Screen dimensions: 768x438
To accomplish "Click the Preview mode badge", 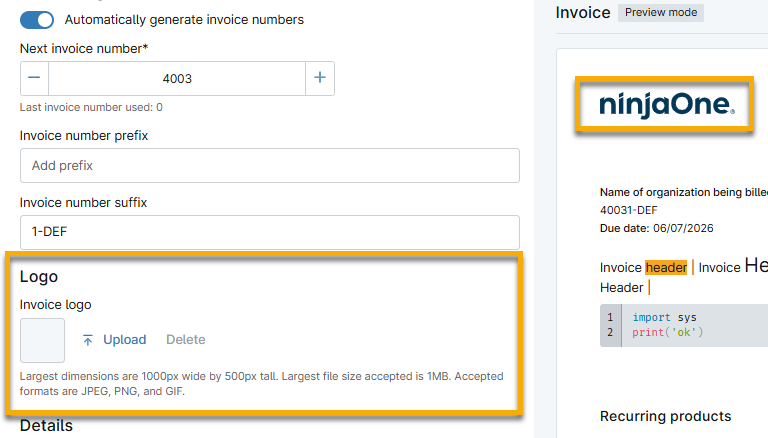I will (x=661, y=12).
